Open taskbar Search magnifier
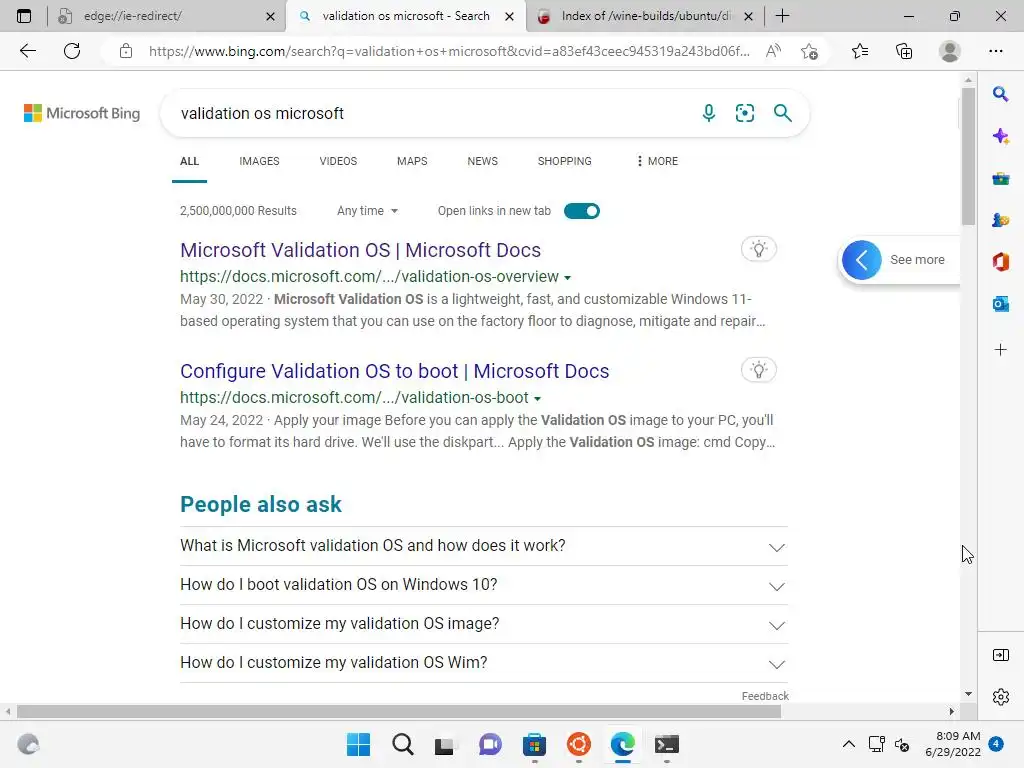Viewport: 1024px width, 768px height. tap(403, 744)
